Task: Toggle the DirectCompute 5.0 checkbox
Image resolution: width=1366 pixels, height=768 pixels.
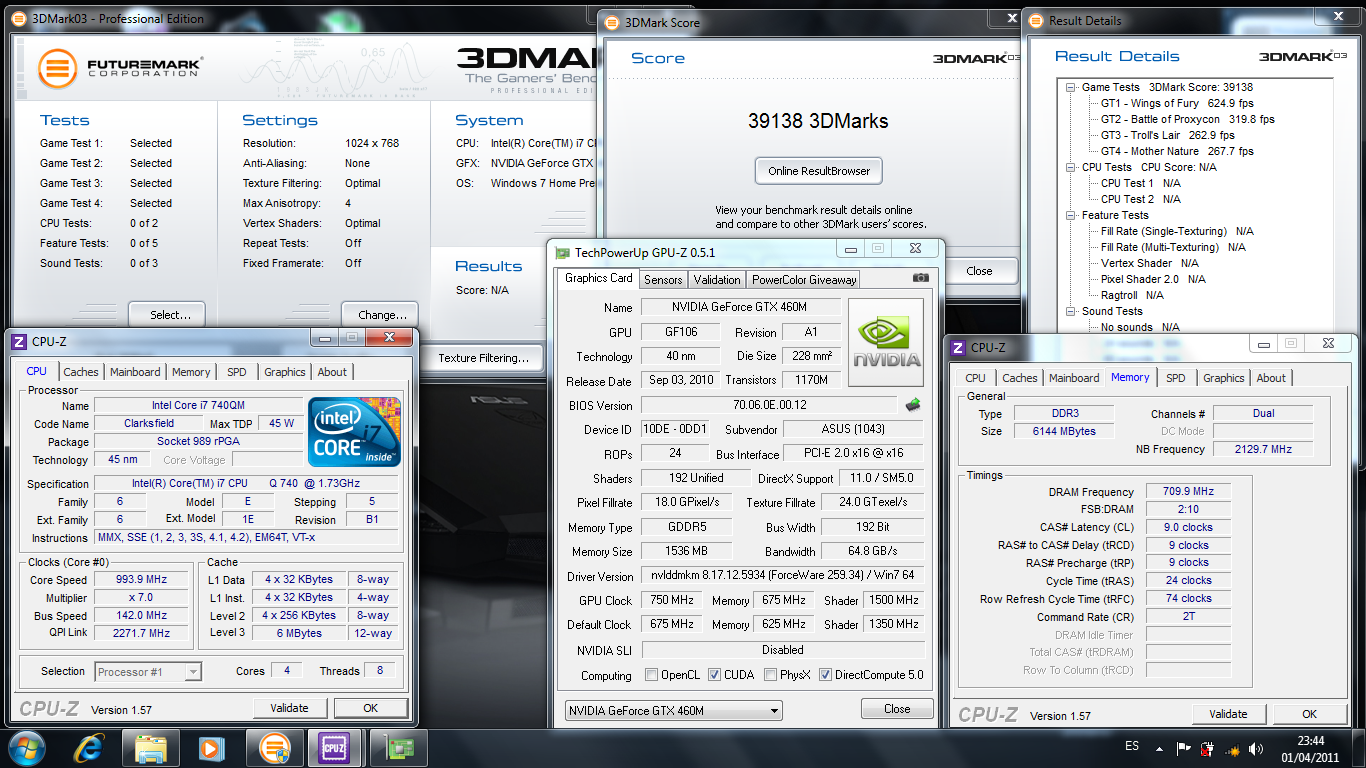Action: click(825, 675)
